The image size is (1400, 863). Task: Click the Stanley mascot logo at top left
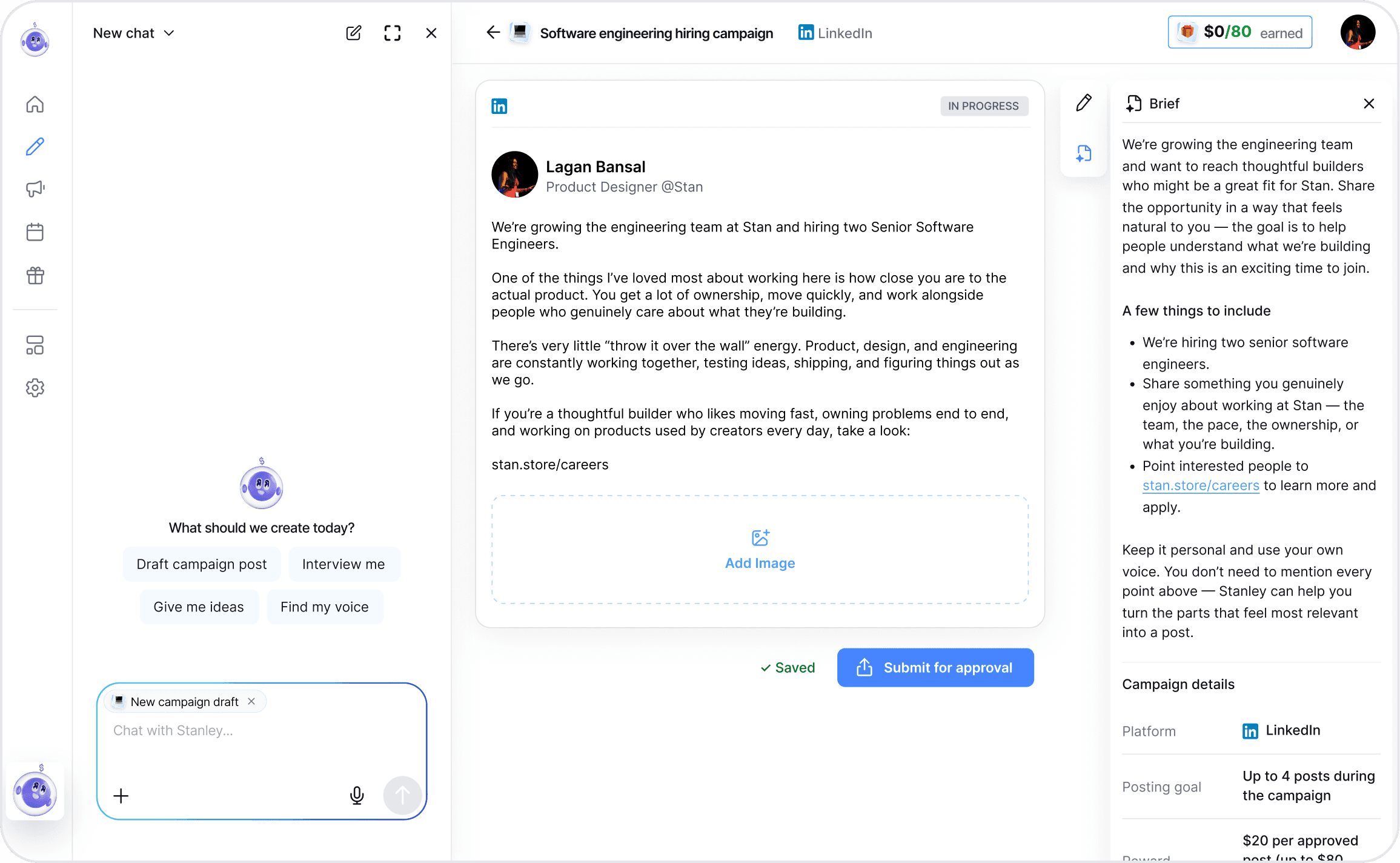(x=35, y=41)
